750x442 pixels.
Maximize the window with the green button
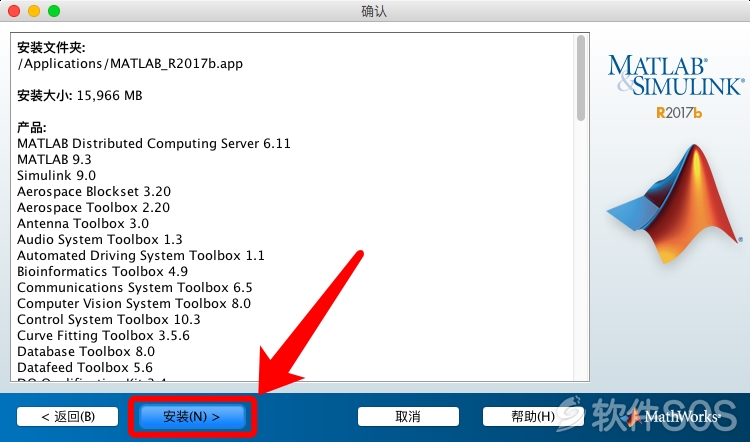pyautogui.click(x=54, y=11)
